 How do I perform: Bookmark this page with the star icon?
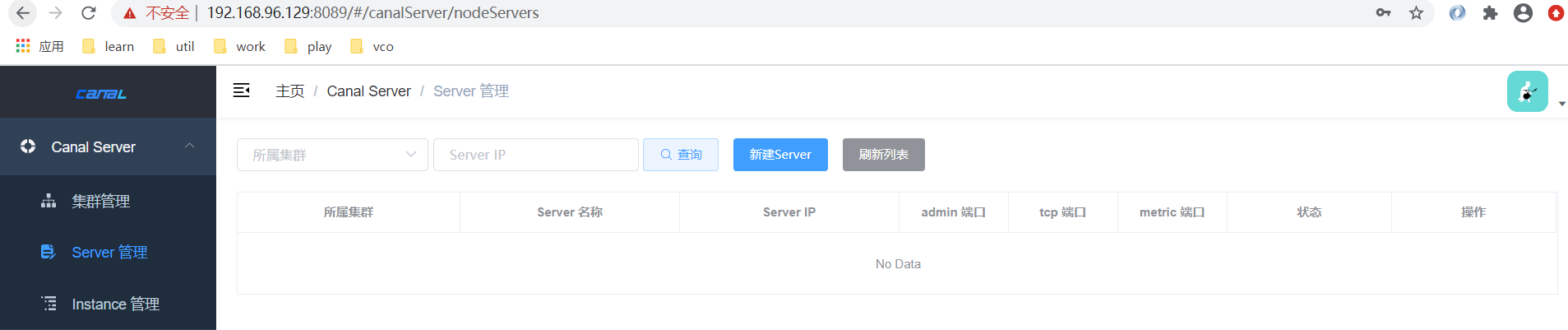tap(1416, 13)
